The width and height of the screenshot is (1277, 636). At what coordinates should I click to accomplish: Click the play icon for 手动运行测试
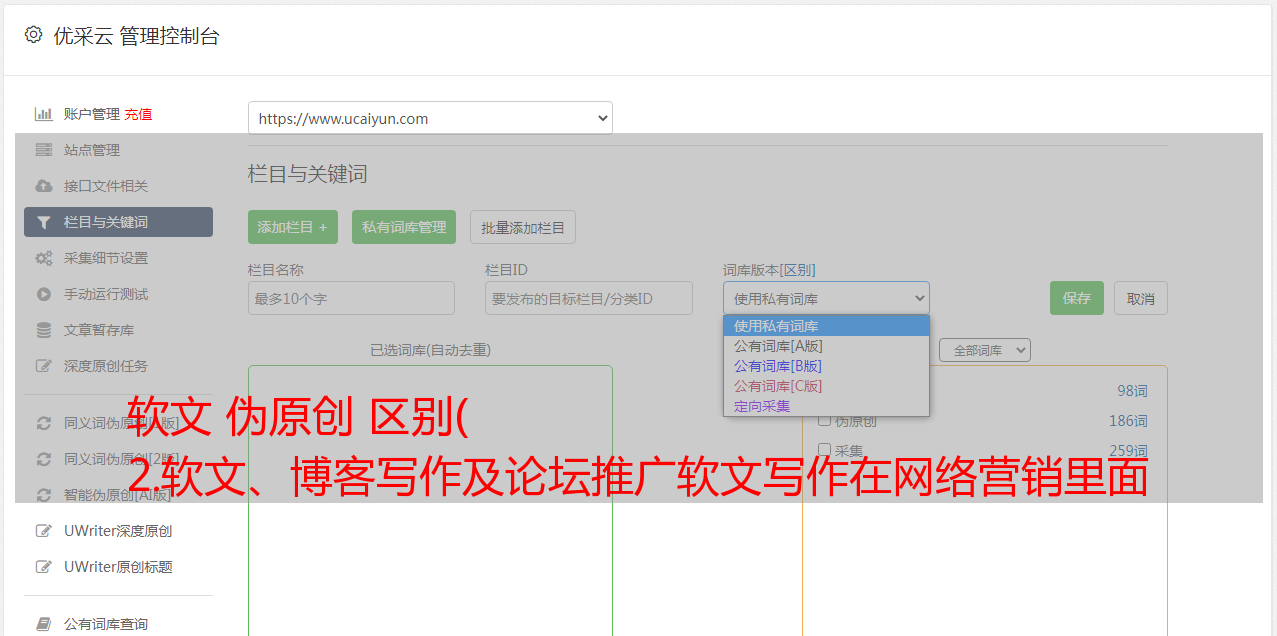click(43, 294)
